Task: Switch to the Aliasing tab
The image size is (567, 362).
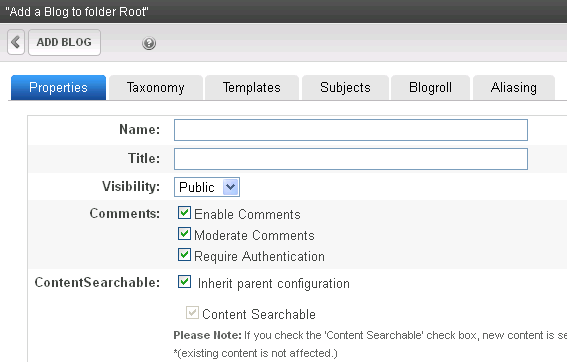Action: (514, 88)
